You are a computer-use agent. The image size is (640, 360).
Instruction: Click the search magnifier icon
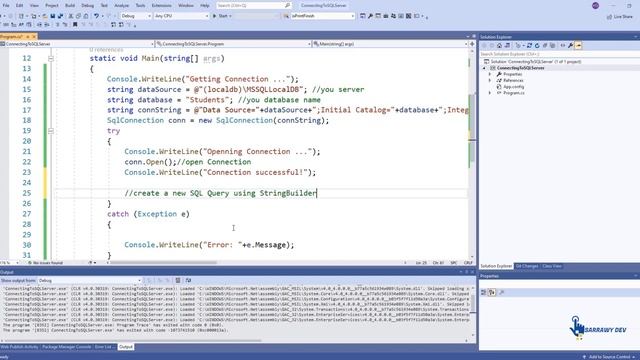pyautogui.click(x=287, y=5)
